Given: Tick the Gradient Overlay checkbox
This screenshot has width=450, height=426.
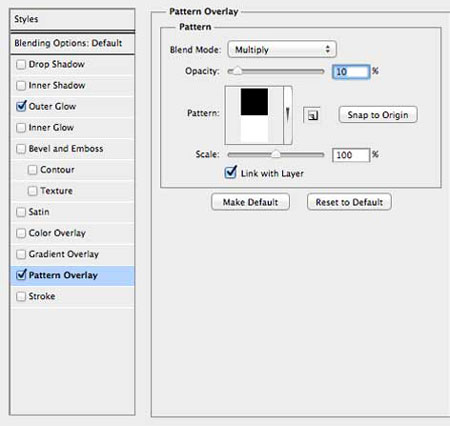Looking at the screenshot, I should point(21,254).
